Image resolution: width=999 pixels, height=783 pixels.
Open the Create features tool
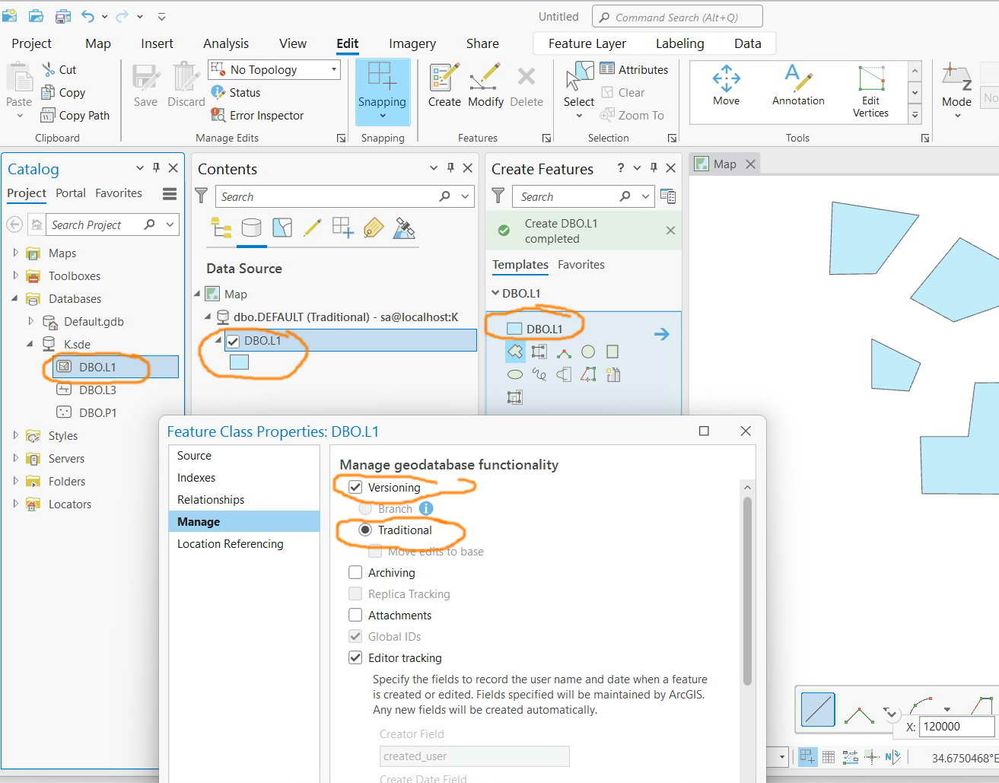(x=444, y=85)
